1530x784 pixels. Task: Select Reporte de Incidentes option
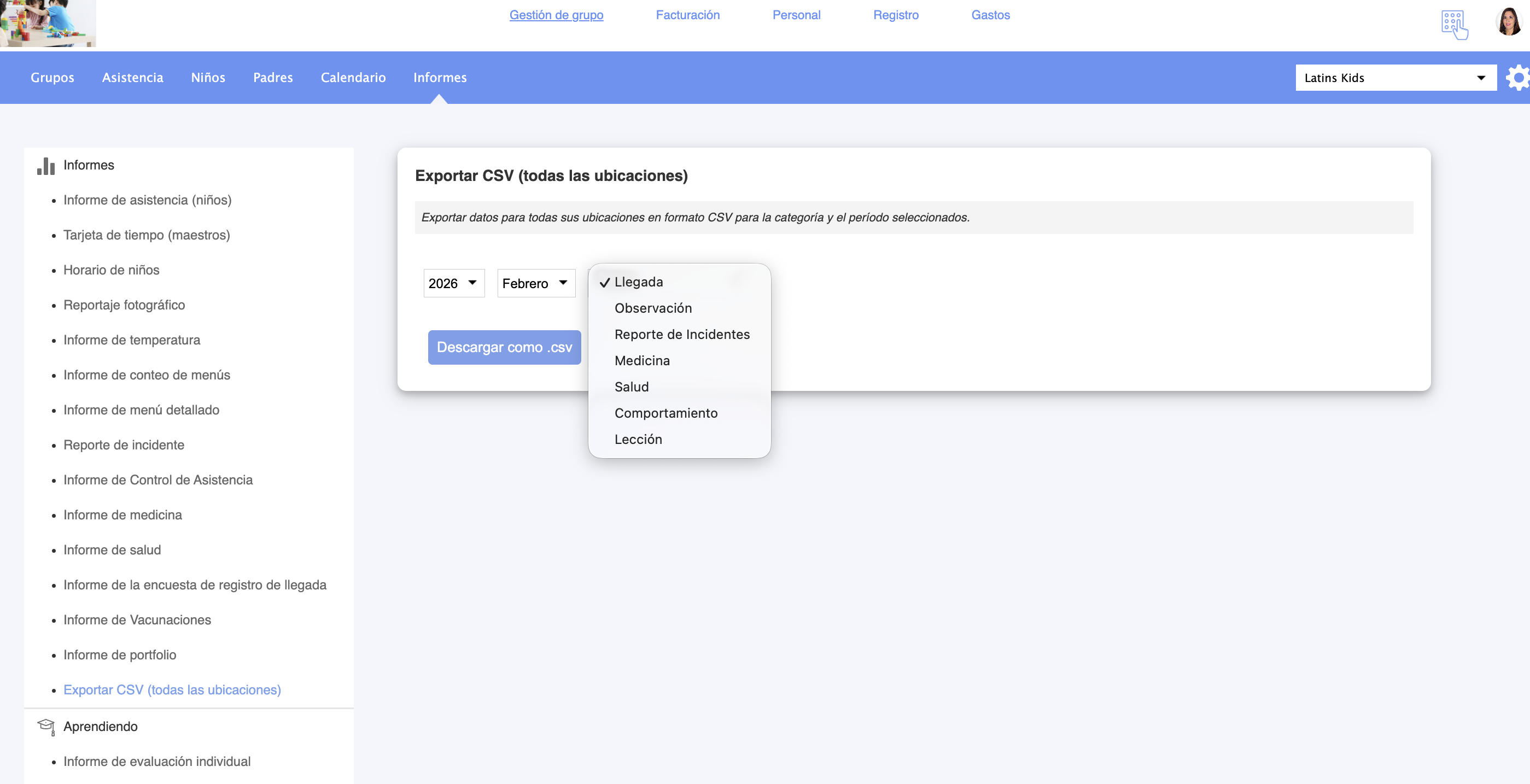682,335
